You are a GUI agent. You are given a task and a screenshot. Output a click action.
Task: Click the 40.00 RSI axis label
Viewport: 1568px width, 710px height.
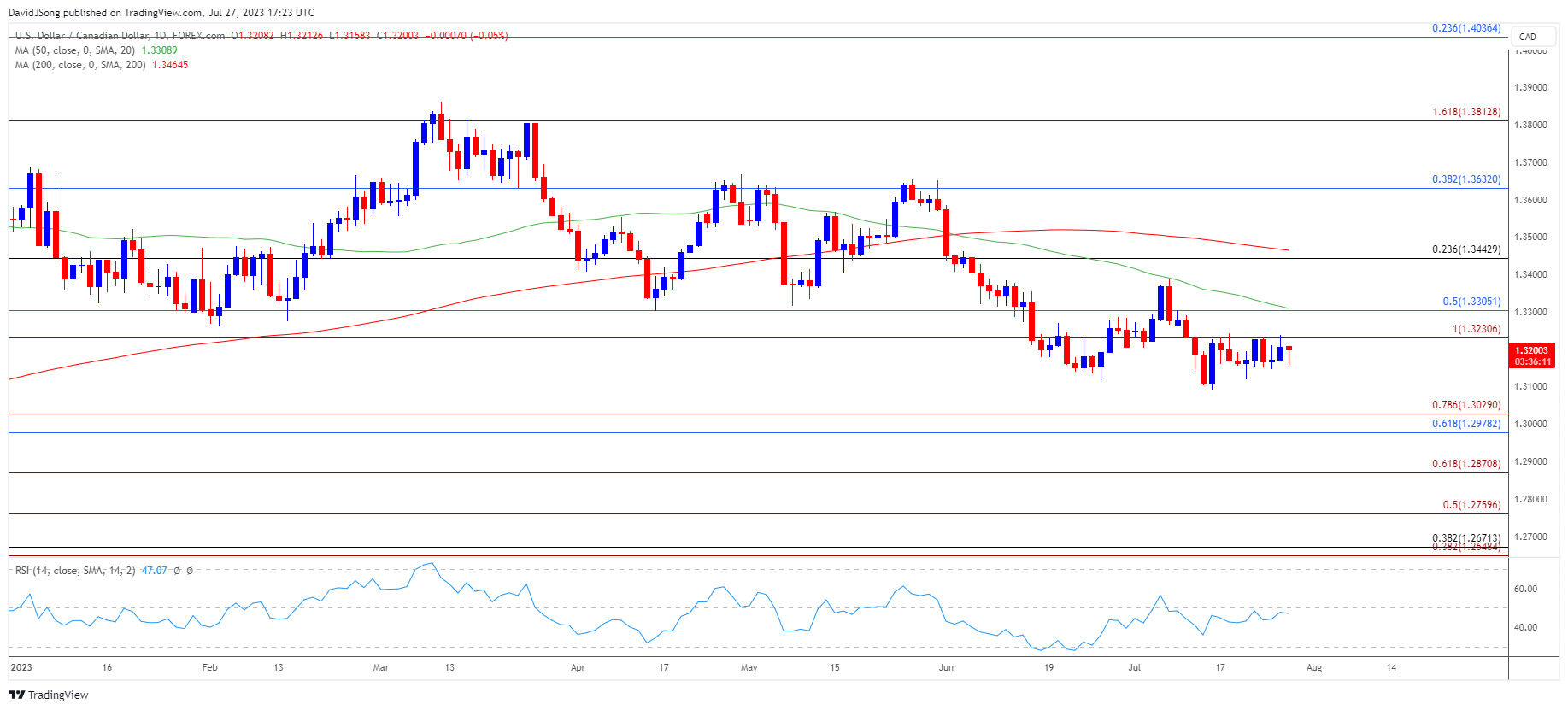tap(1525, 627)
